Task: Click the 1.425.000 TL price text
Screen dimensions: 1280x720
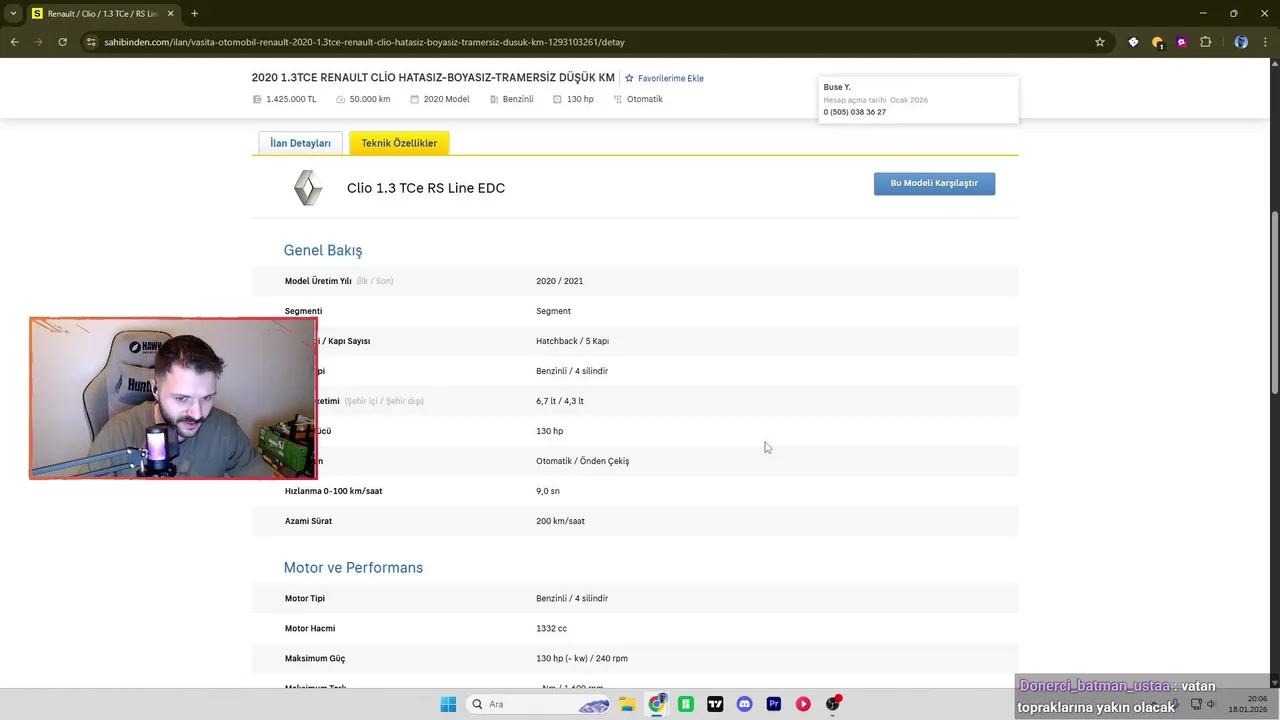Action: (x=291, y=99)
